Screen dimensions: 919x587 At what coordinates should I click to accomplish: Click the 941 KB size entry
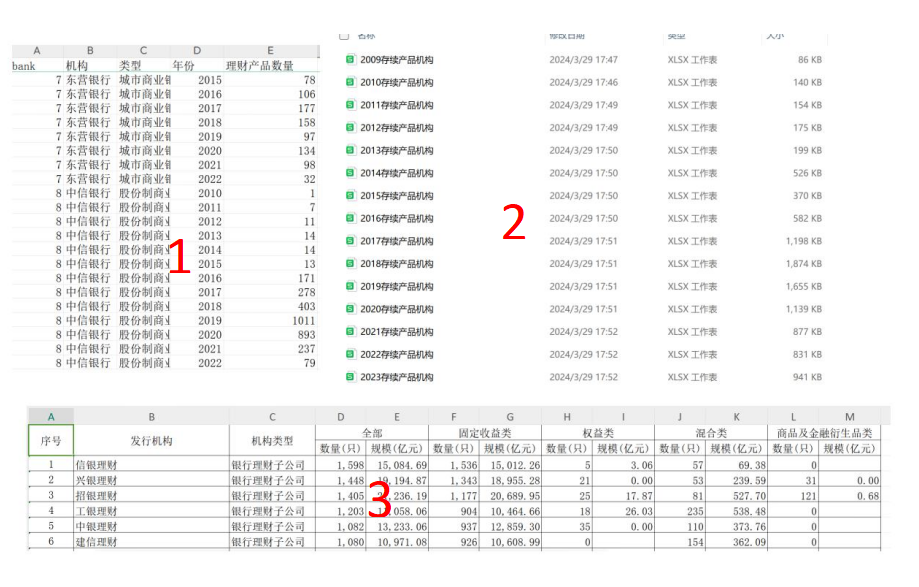807,377
